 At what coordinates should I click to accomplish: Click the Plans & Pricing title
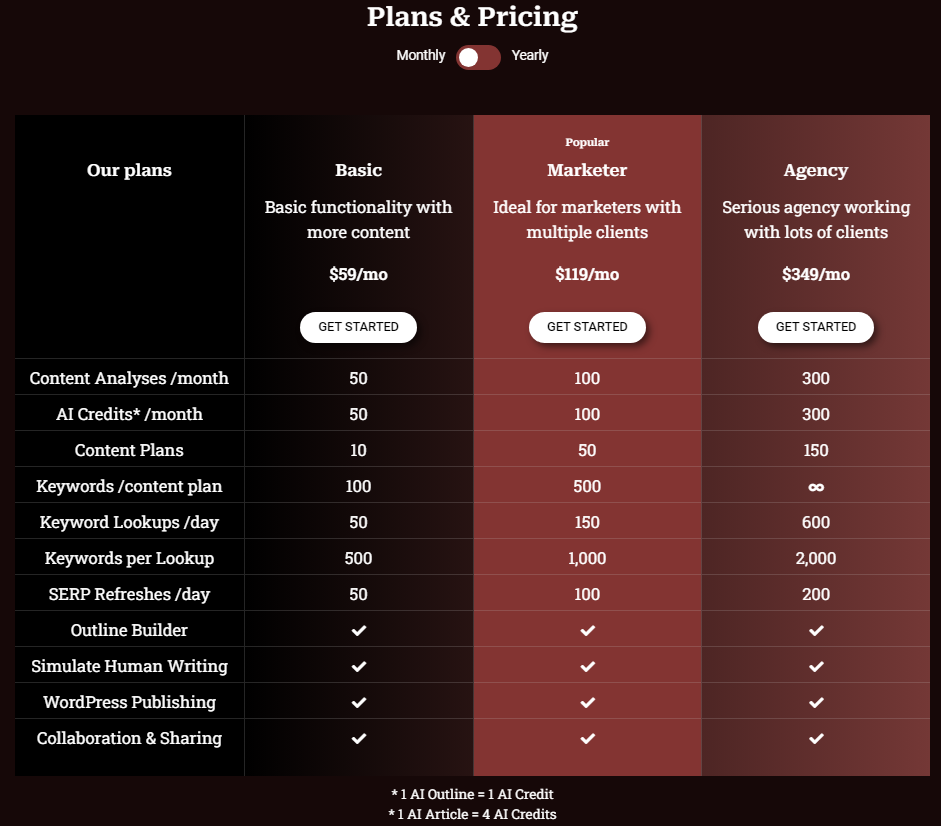pyautogui.click(x=472, y=17)
